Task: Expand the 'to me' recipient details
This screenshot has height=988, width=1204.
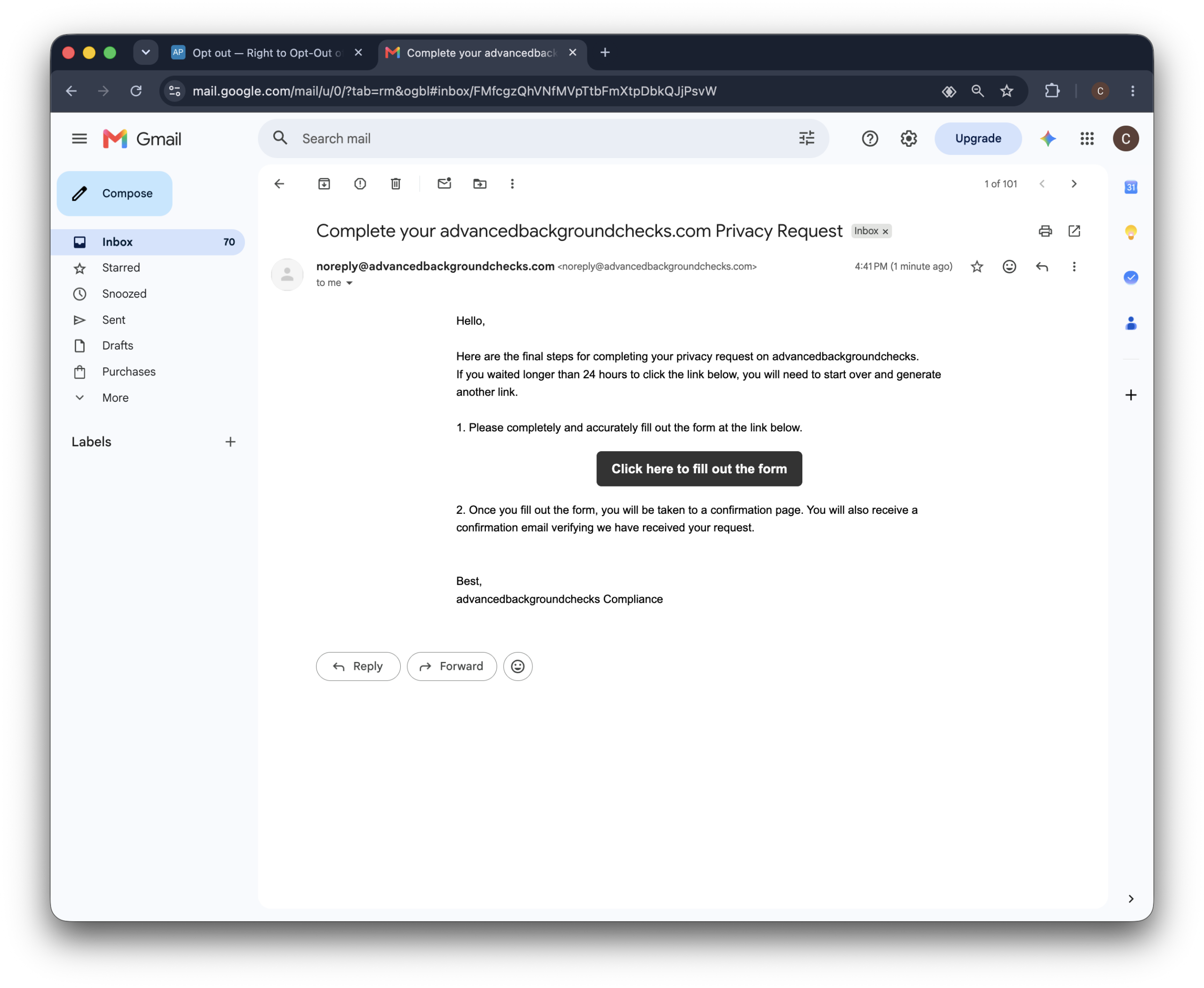Action: coord(349,283)
